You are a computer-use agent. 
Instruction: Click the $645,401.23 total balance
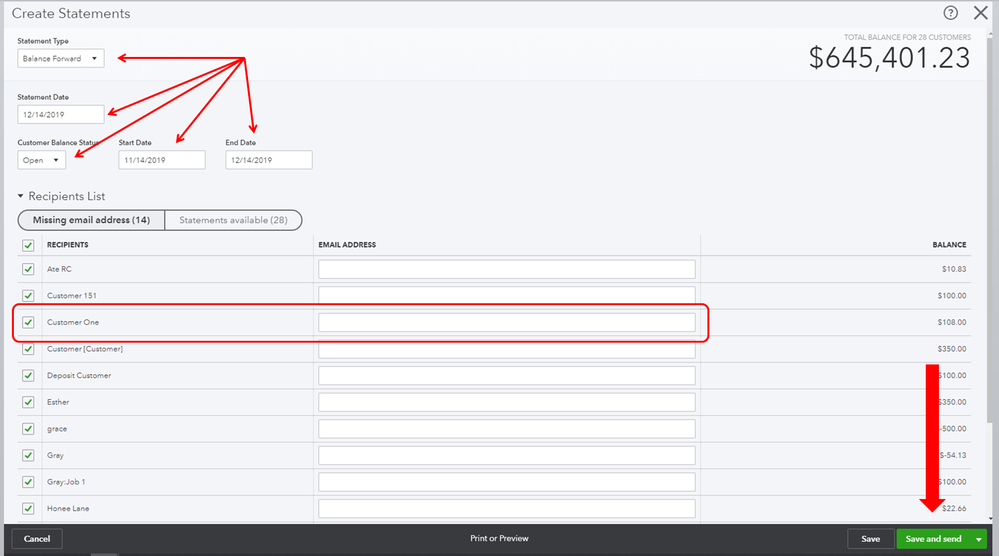(889, 58)
